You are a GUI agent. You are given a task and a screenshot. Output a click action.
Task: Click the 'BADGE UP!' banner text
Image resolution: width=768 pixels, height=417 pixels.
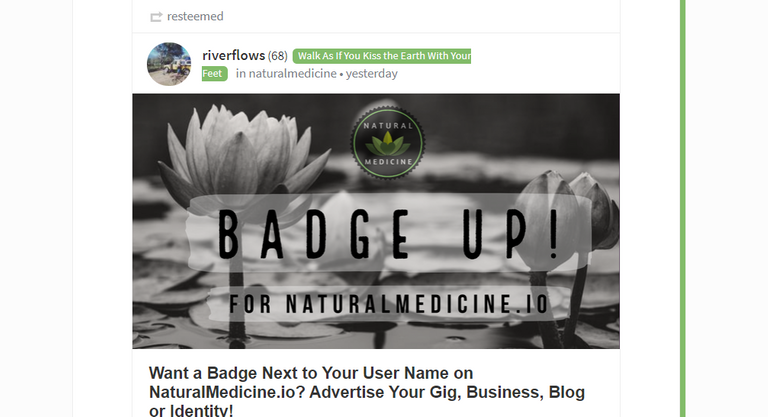pyautogui.click(x=387, y=234)
